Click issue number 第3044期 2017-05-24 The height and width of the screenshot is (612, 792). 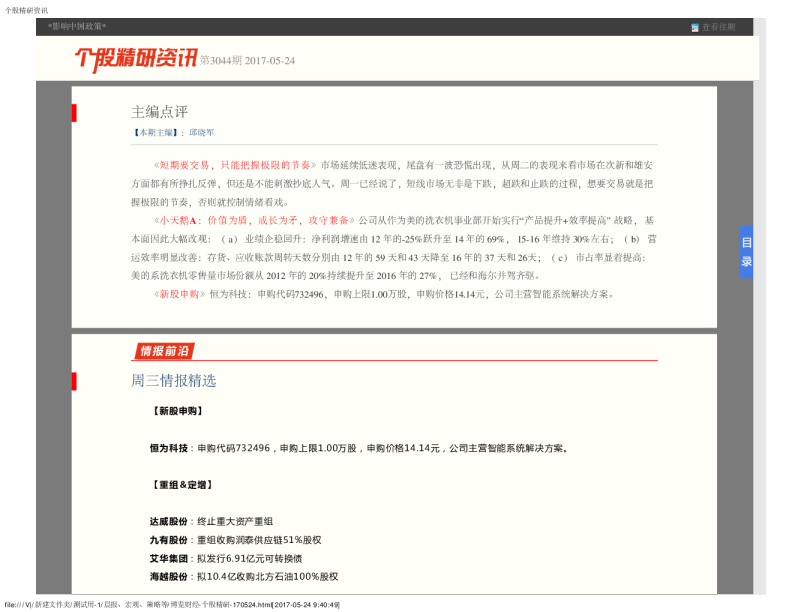pos(247,61)
